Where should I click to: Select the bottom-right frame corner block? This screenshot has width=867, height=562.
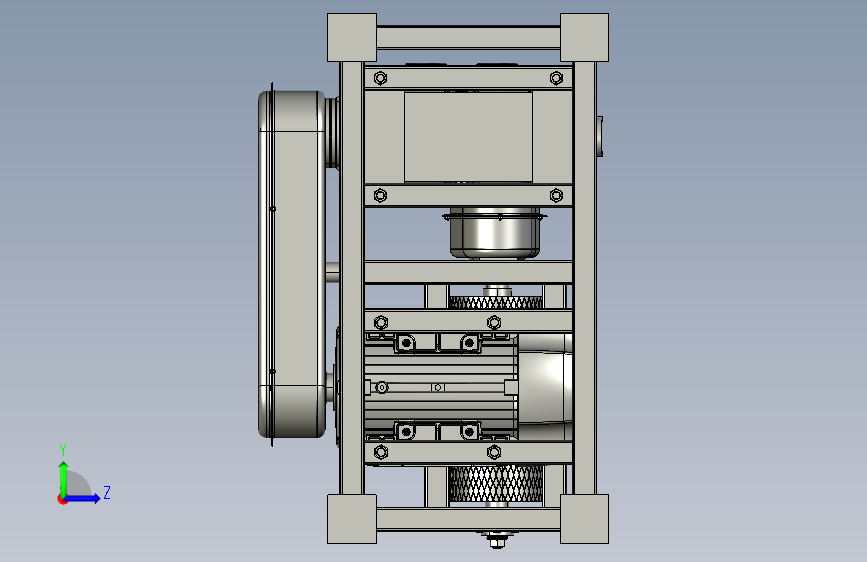coord(584,519)
